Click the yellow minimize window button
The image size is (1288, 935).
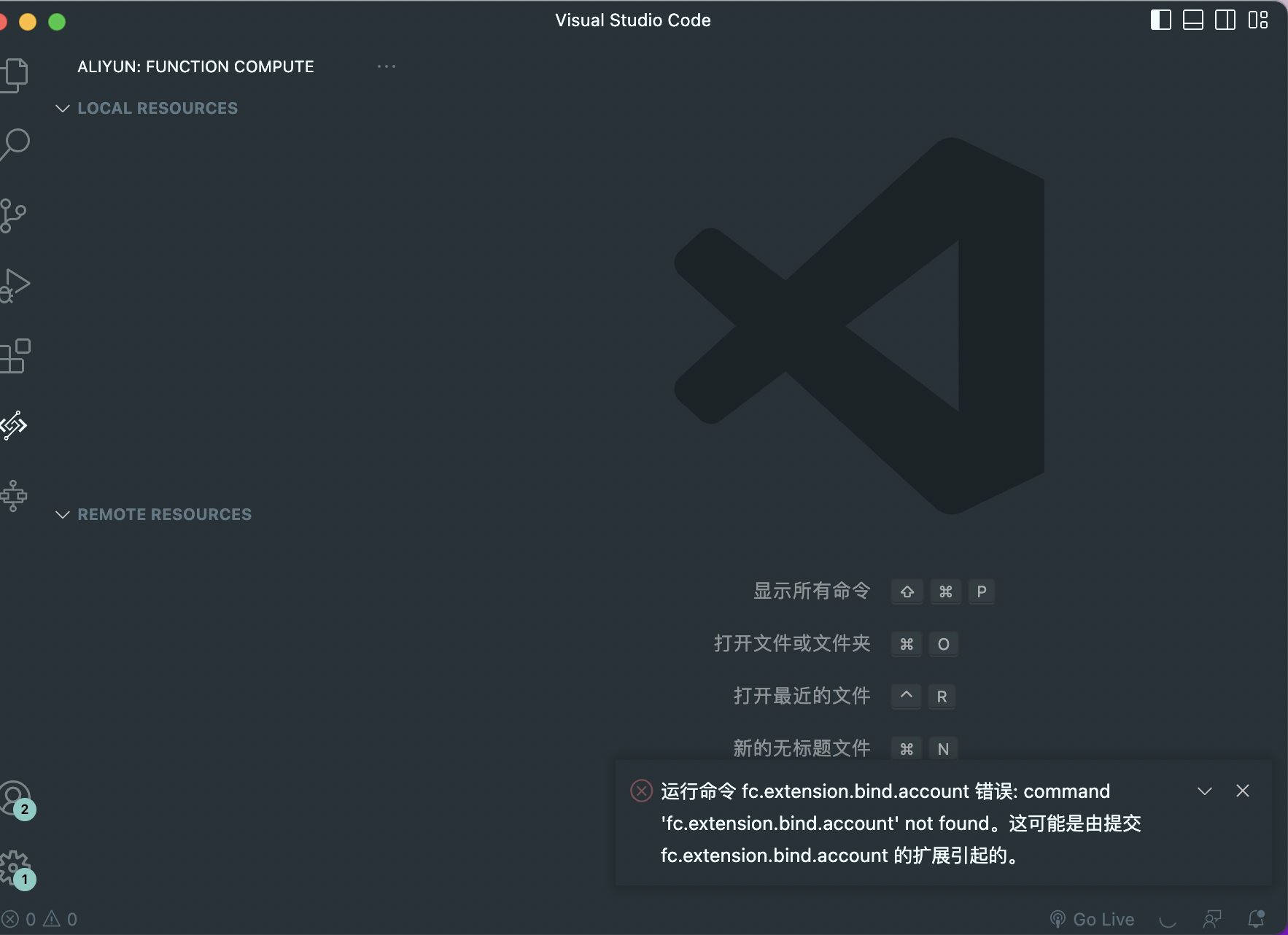(x=28, y=22)
